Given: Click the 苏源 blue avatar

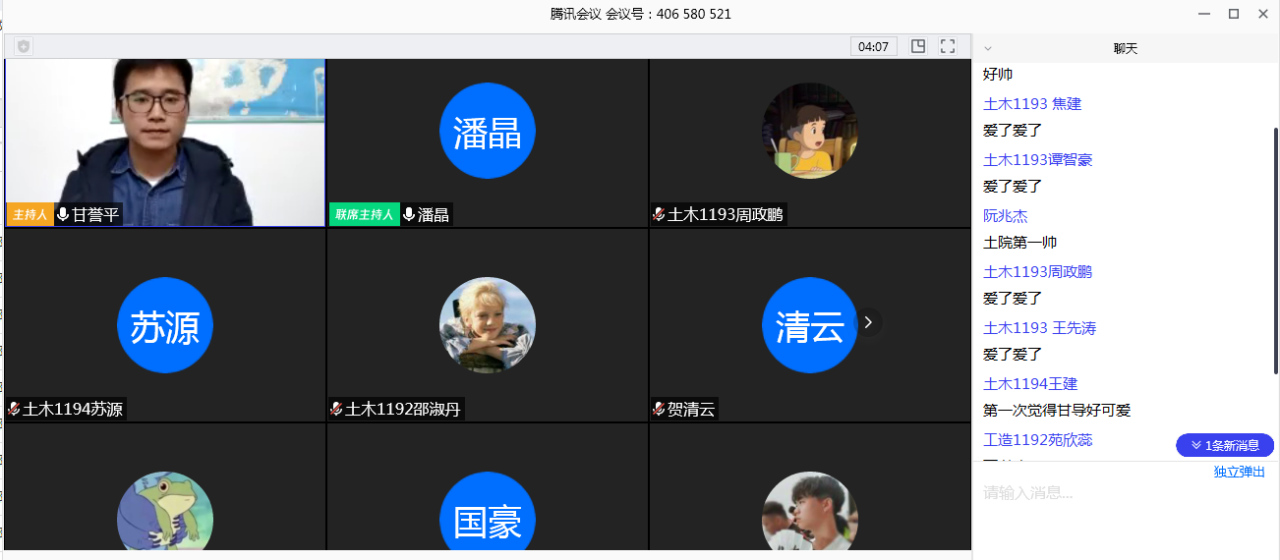Looking at the screenshot, I should tap(165, 326).
